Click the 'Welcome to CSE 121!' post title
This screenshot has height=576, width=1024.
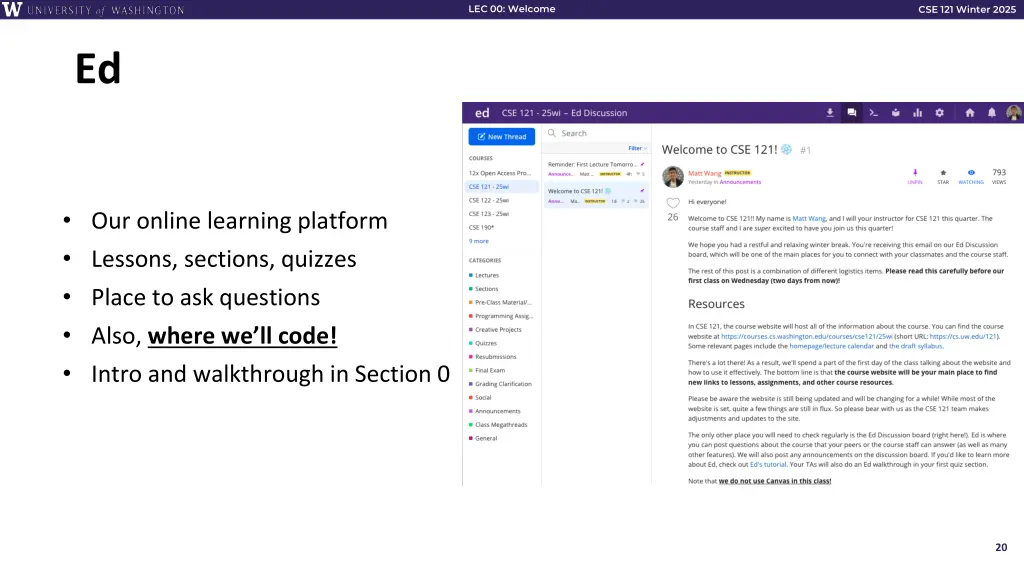coord(719,150)
